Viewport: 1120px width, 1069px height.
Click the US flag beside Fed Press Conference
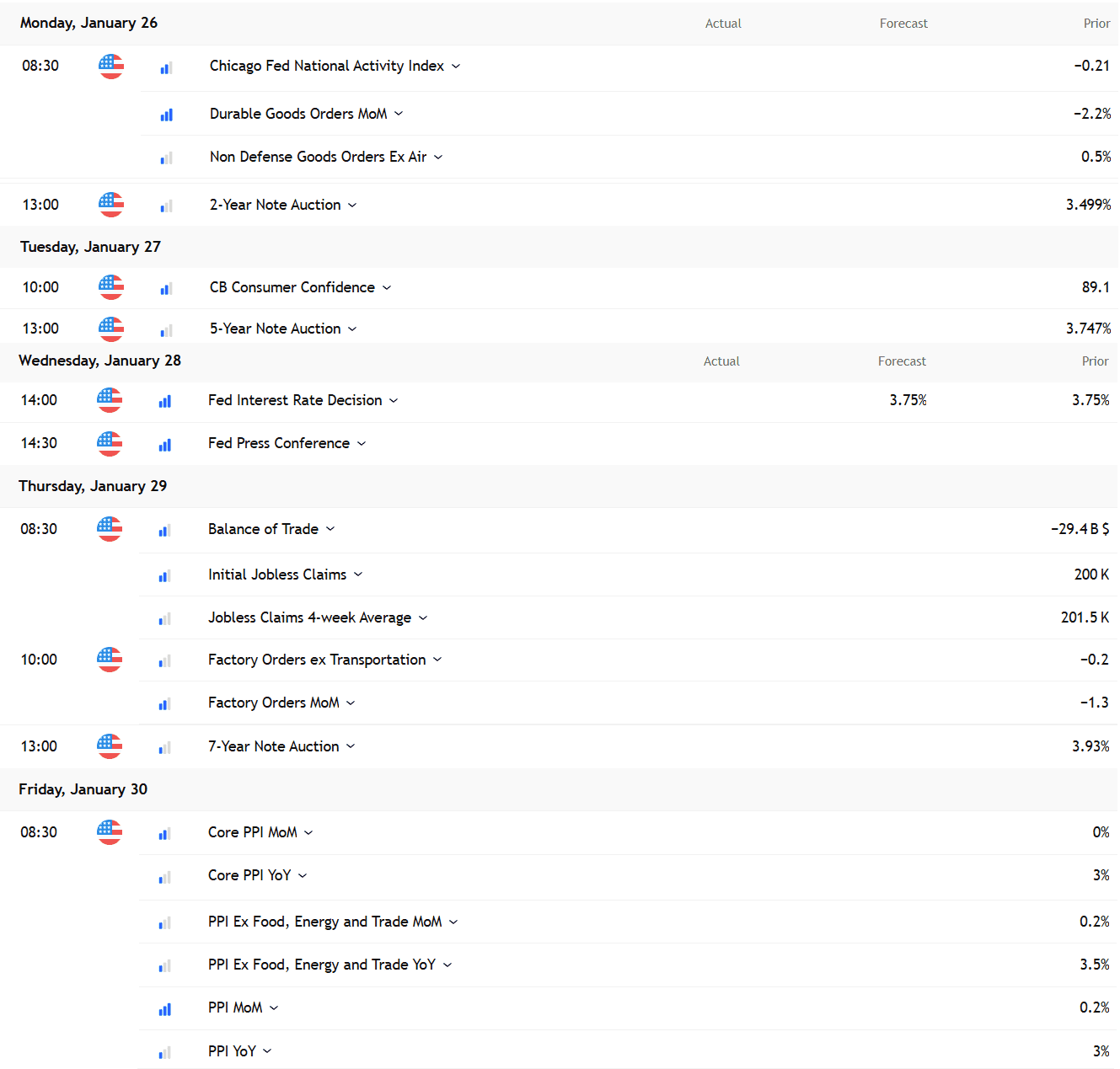click(110, 443)
